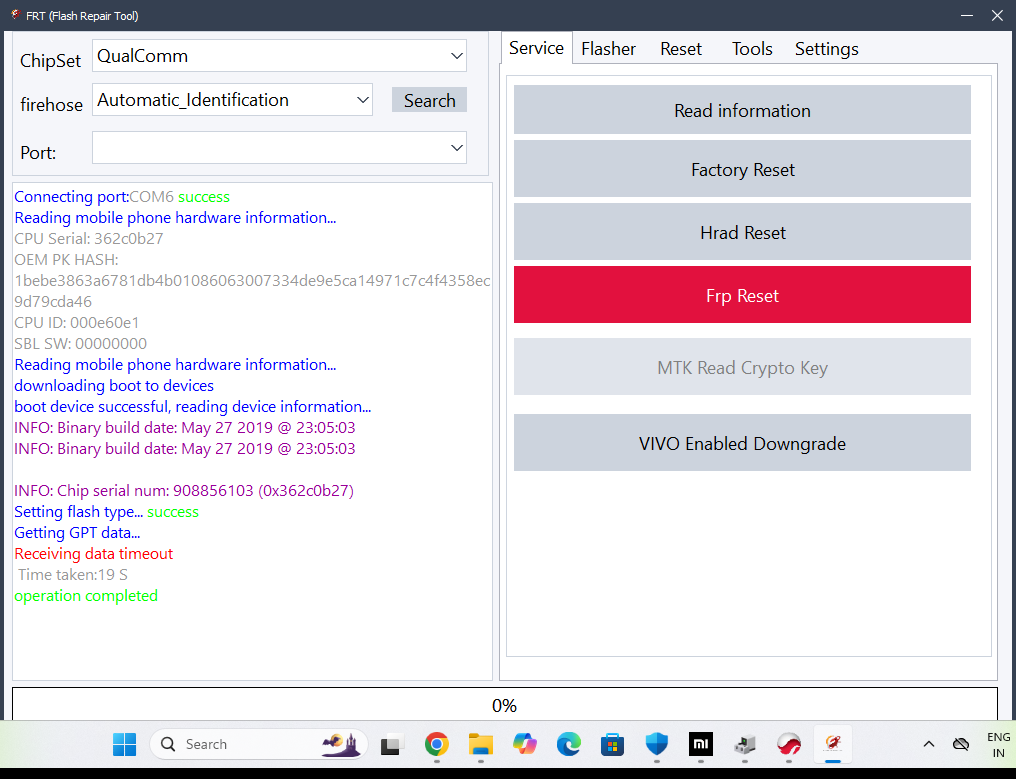The image size is (1016, 779).
Task: Close the FRT Flash Repair Tool window
Action: 997,16
